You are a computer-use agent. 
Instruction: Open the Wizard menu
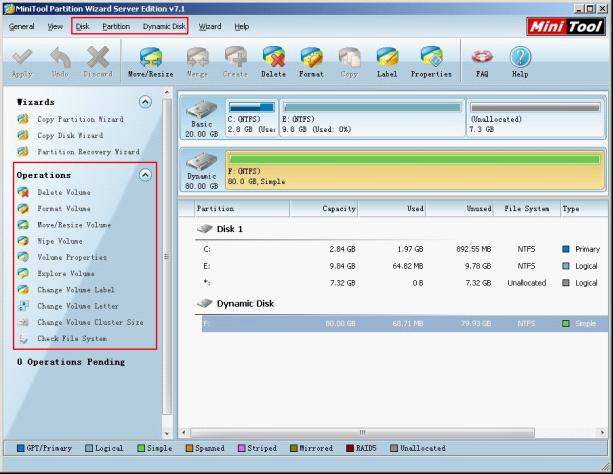pyautogui.click(x=210, y=27)
